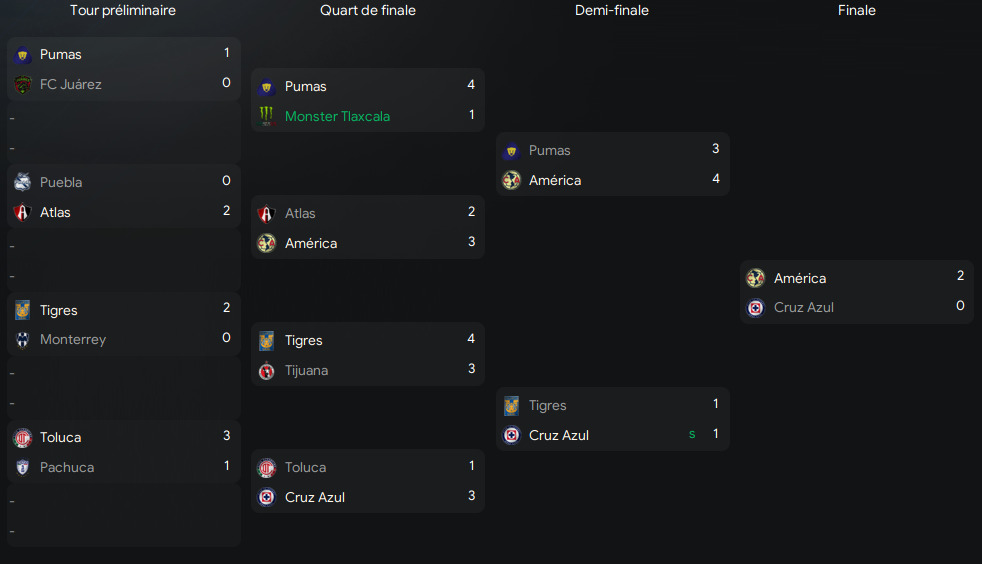Click the Demi-finale column heading
Image resolution: width=982 pixels, height=564 pixels.
coord(612,10)
